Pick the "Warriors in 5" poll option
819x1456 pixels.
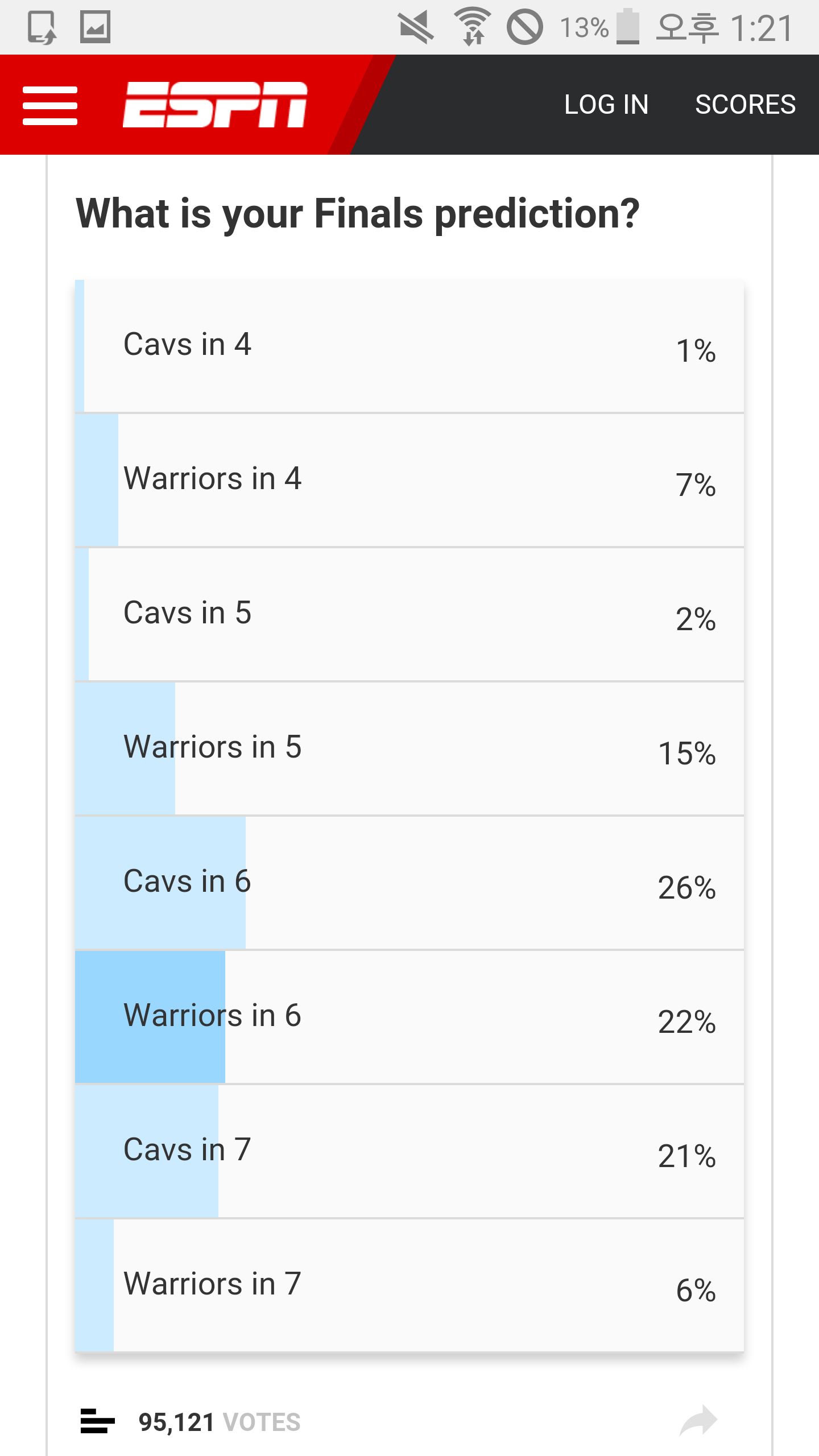(x=409, y=748)
